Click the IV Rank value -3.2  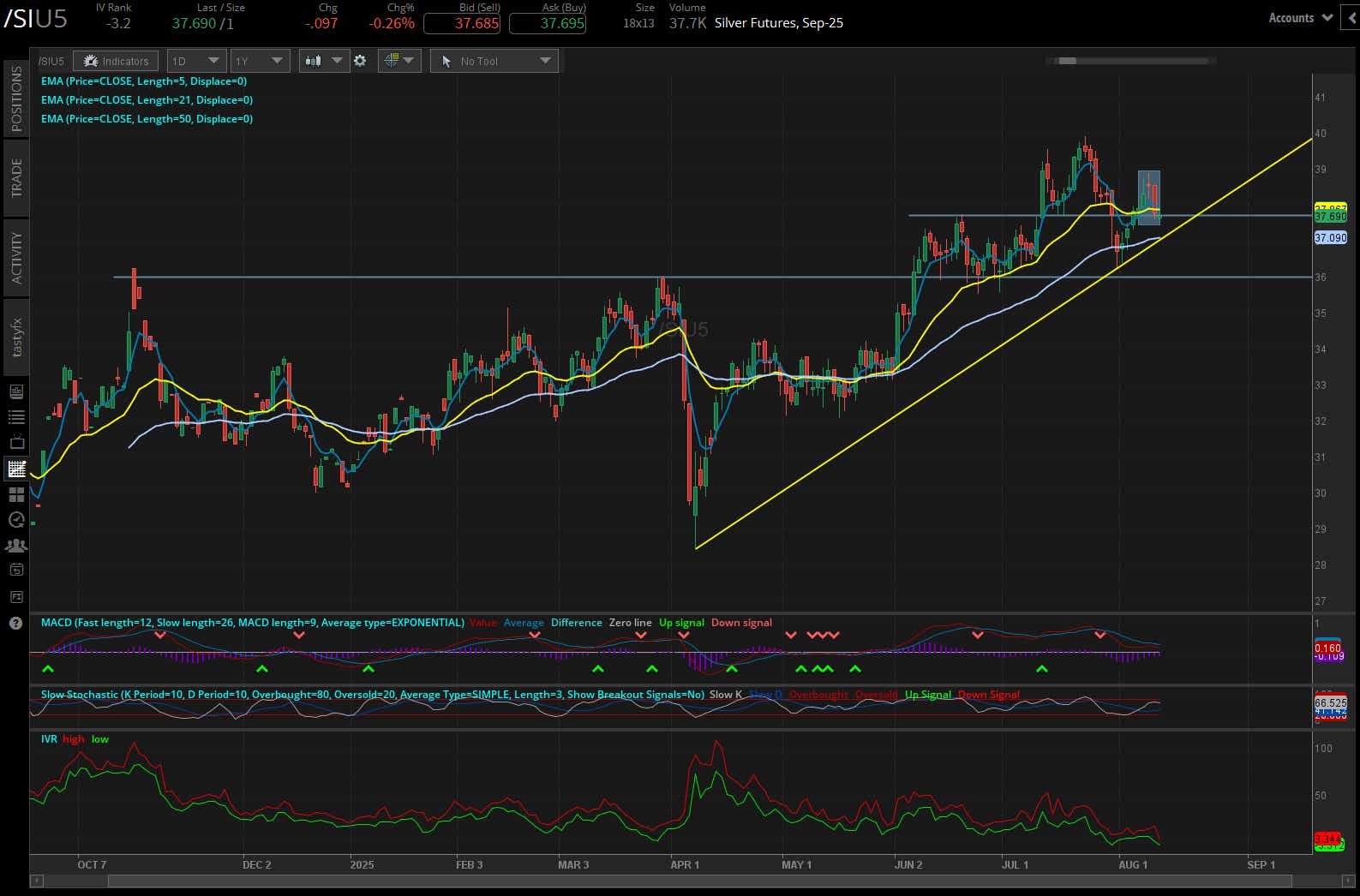(x=118, y=23)
